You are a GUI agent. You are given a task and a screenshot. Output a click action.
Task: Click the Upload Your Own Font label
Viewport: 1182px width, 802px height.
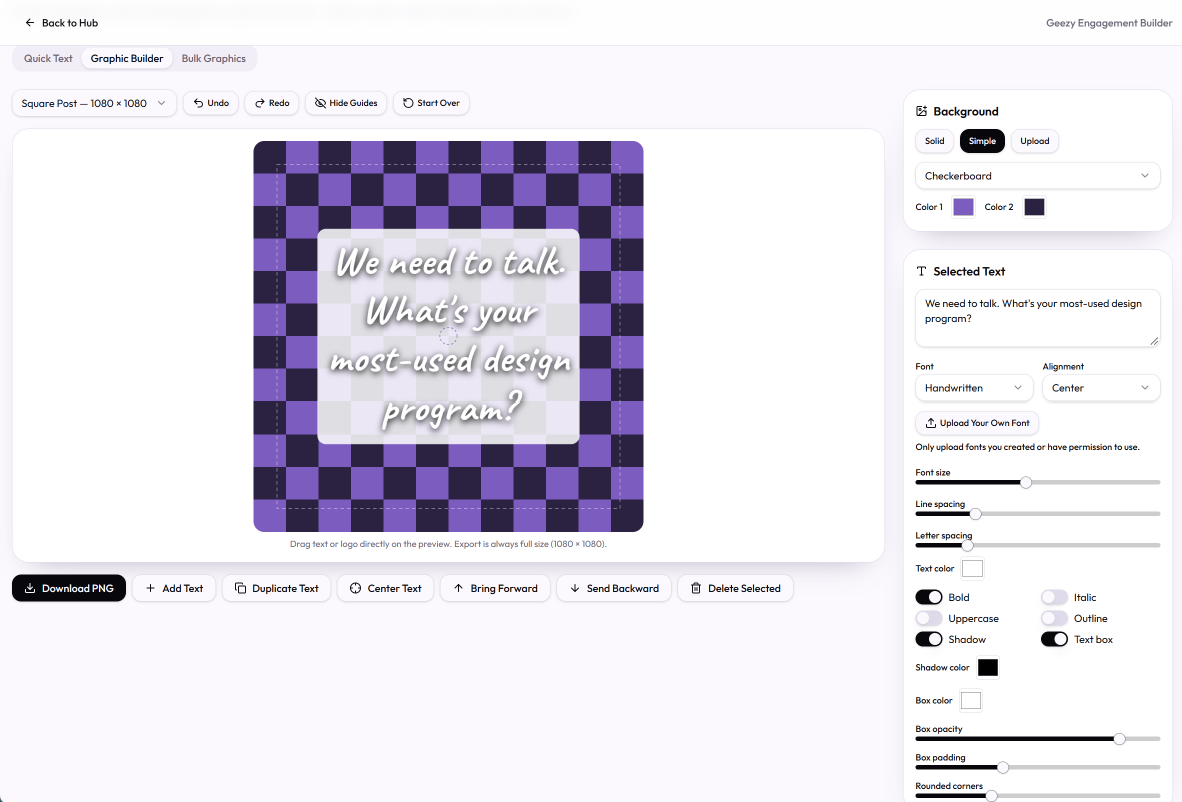click(x=984, y=423)
